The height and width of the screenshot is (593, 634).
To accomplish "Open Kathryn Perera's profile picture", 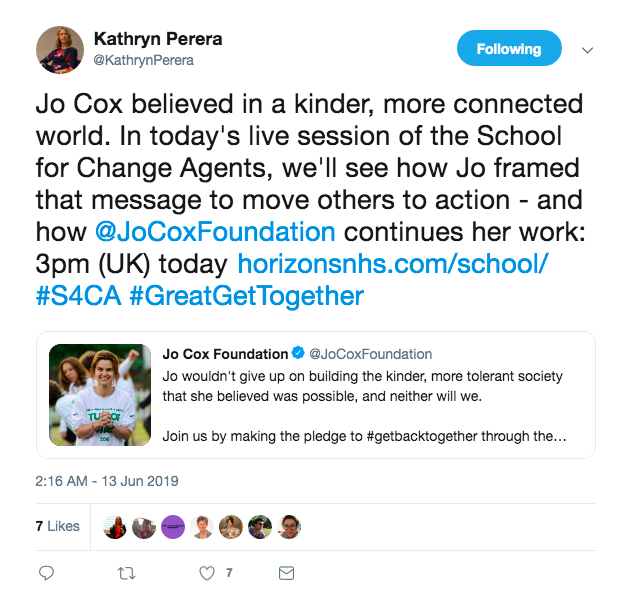I will 60,50.
